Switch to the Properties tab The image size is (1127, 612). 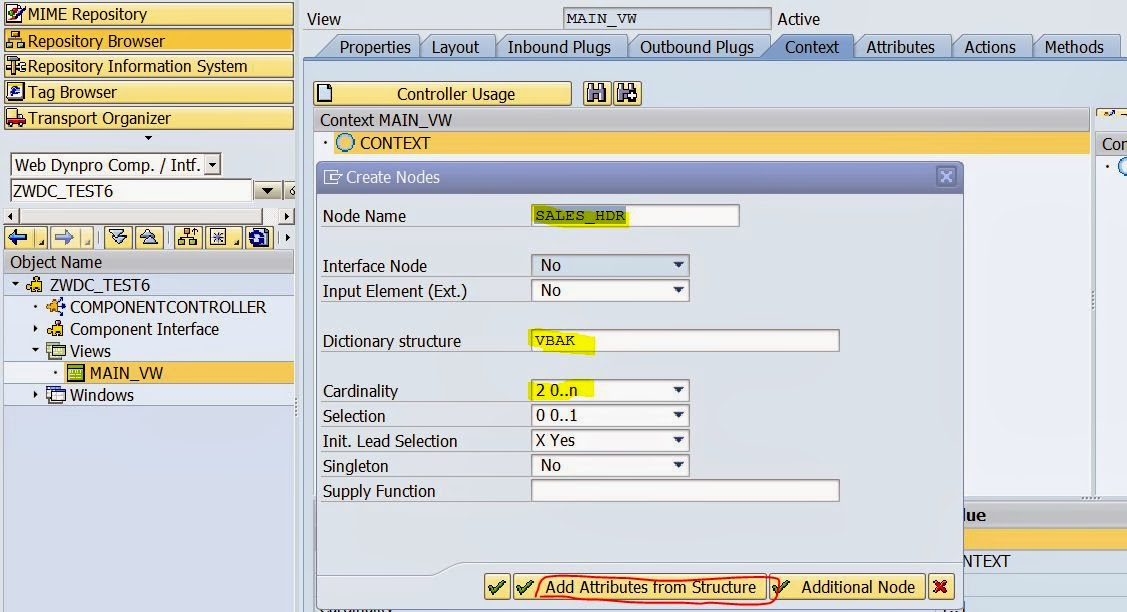(x=374, y=47)
